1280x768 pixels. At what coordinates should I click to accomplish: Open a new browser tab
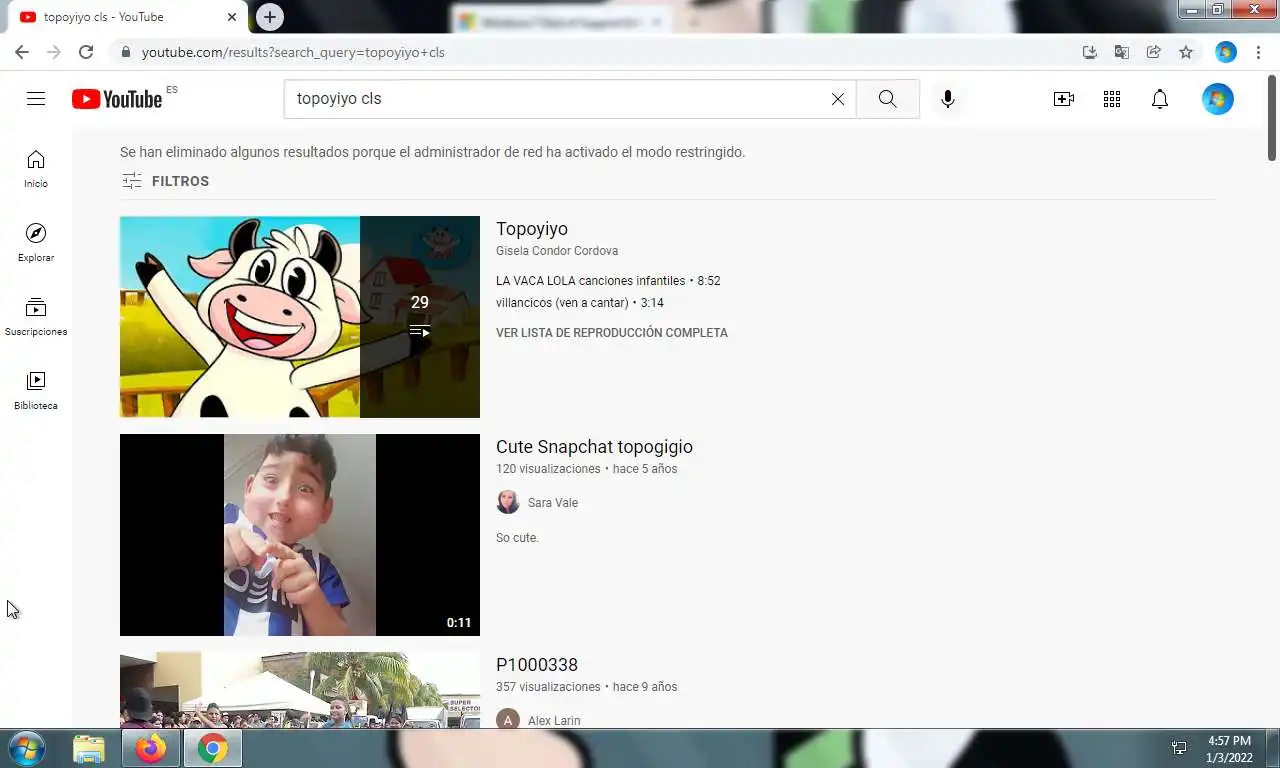[x=269, y=17]
